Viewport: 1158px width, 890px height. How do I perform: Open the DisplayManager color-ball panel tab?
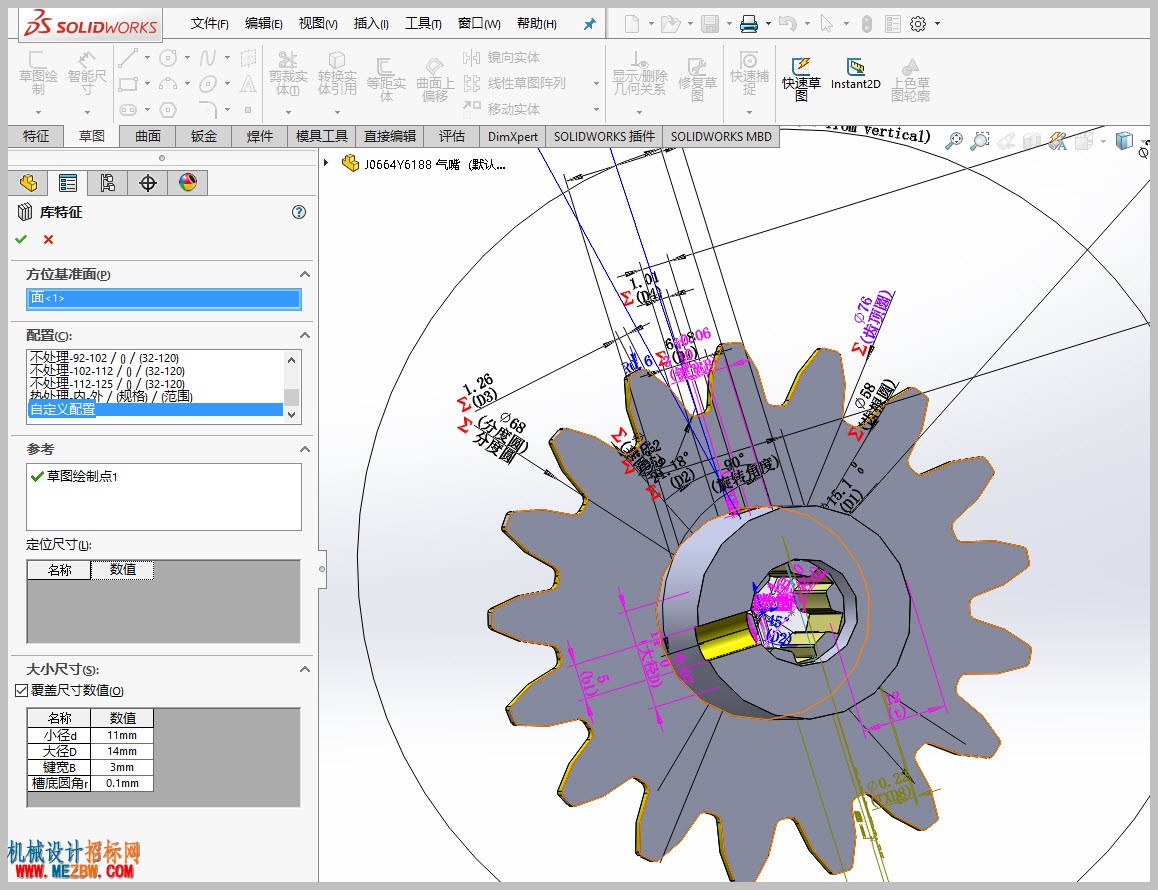click(188, 183)
